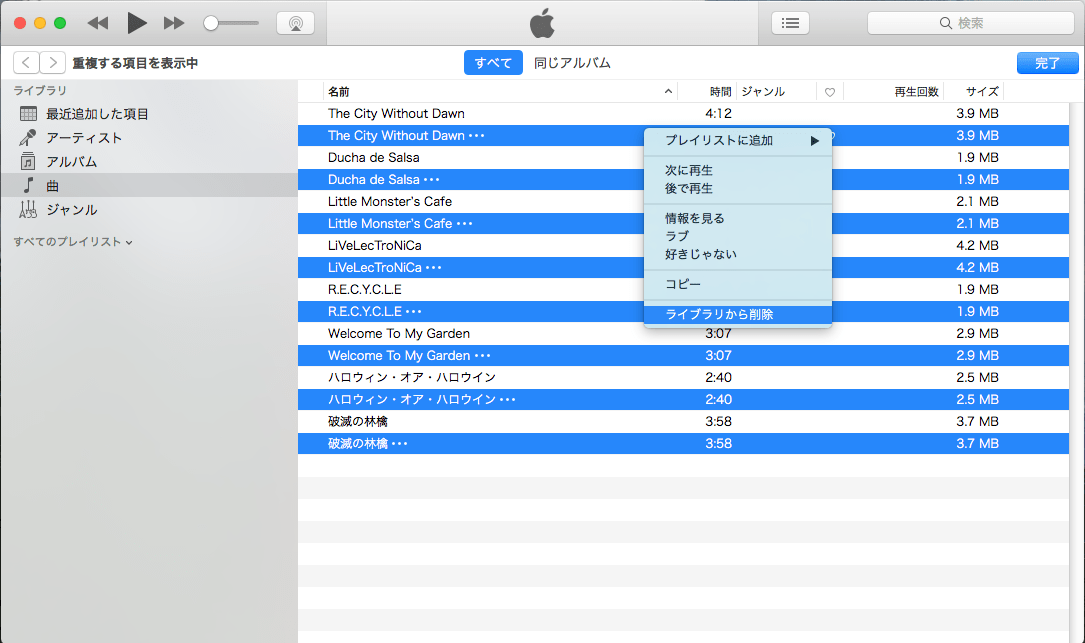Select 曲 in the sidebar
The height and width of the screenshot is (643, 1085).
(x=149, y=185)
